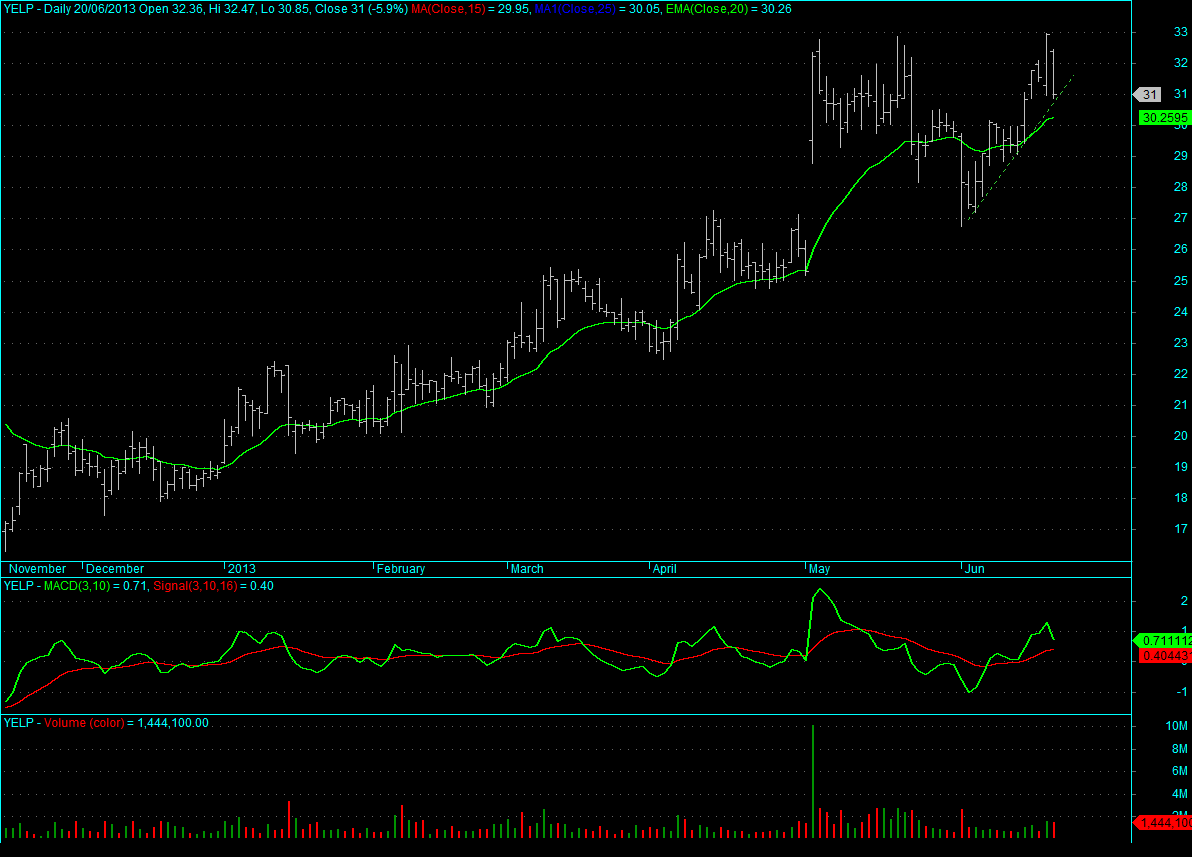The height and width of the screenshot is (857, 1192).
Task: Click the volume axis label 10M
Action: pos(1177,726)
